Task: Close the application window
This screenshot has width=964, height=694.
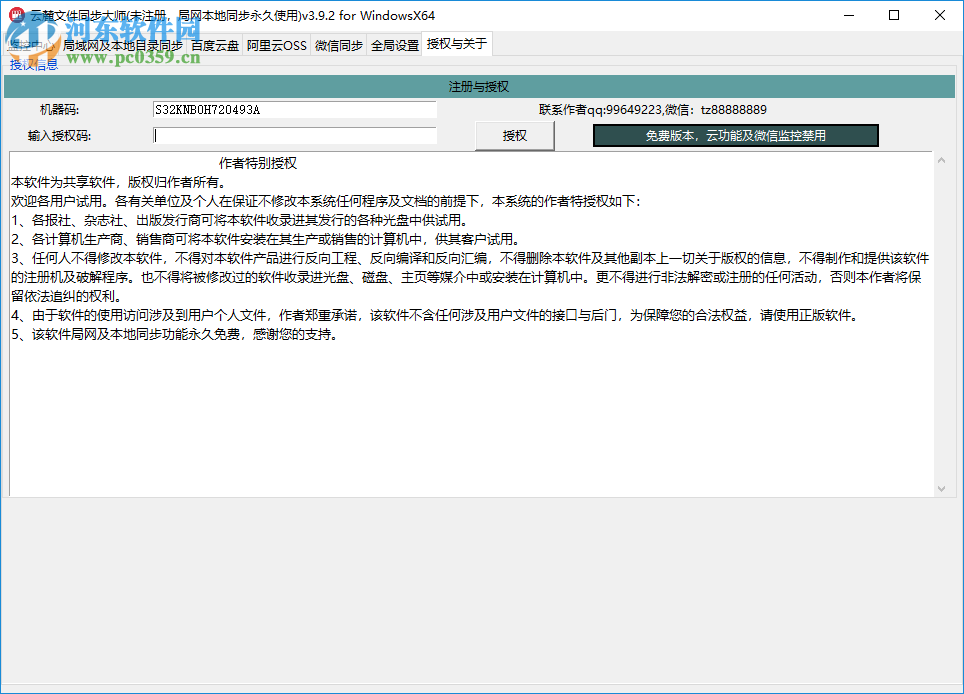Action: (939, 15)
